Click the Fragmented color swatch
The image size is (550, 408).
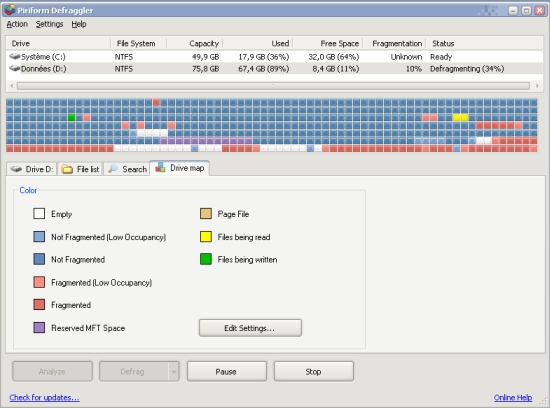[x=39, y=305]
